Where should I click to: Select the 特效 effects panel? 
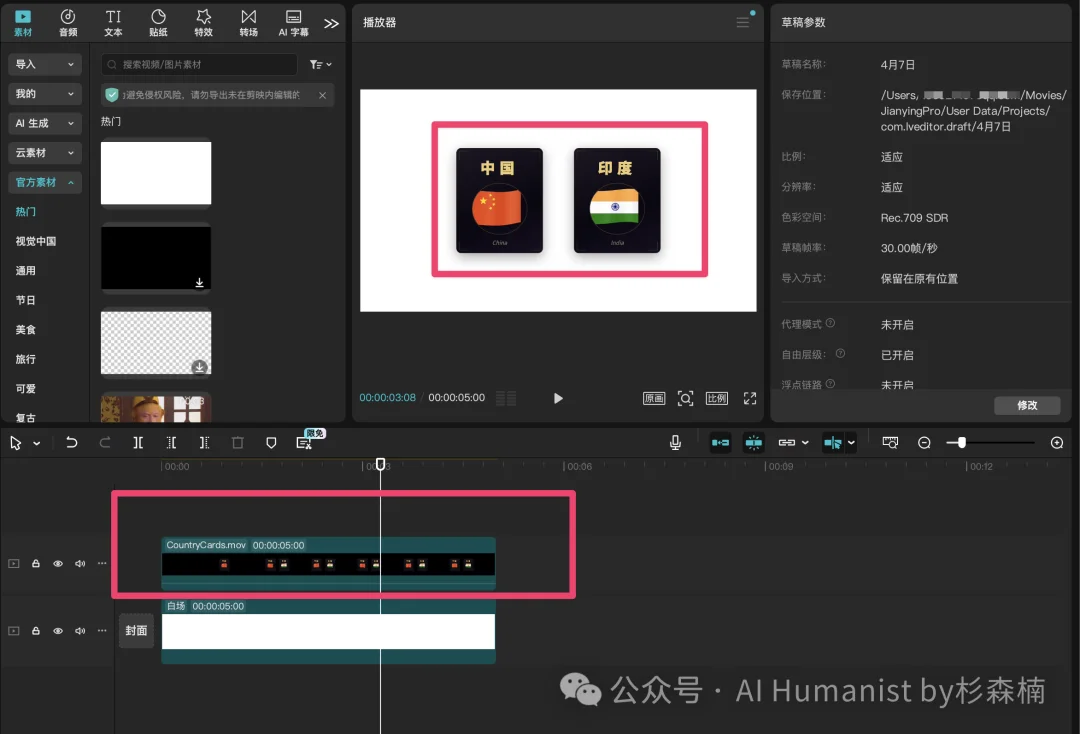202,22
